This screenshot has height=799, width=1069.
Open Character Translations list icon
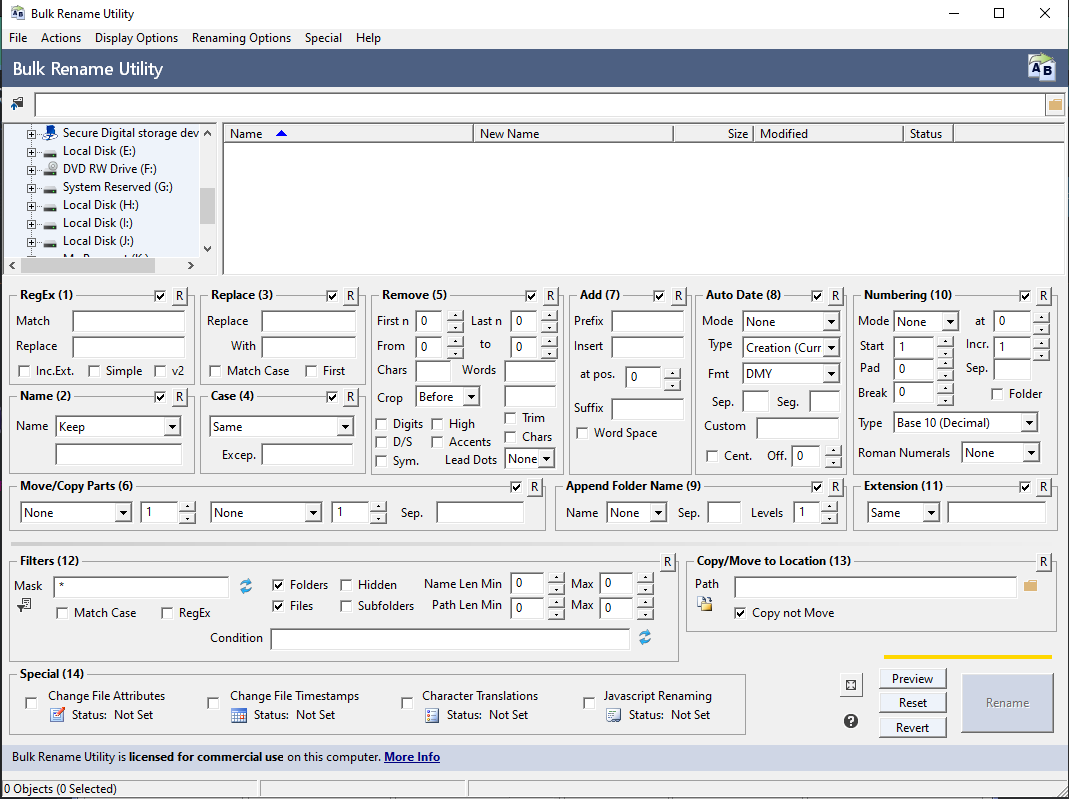tap(432, 715)
